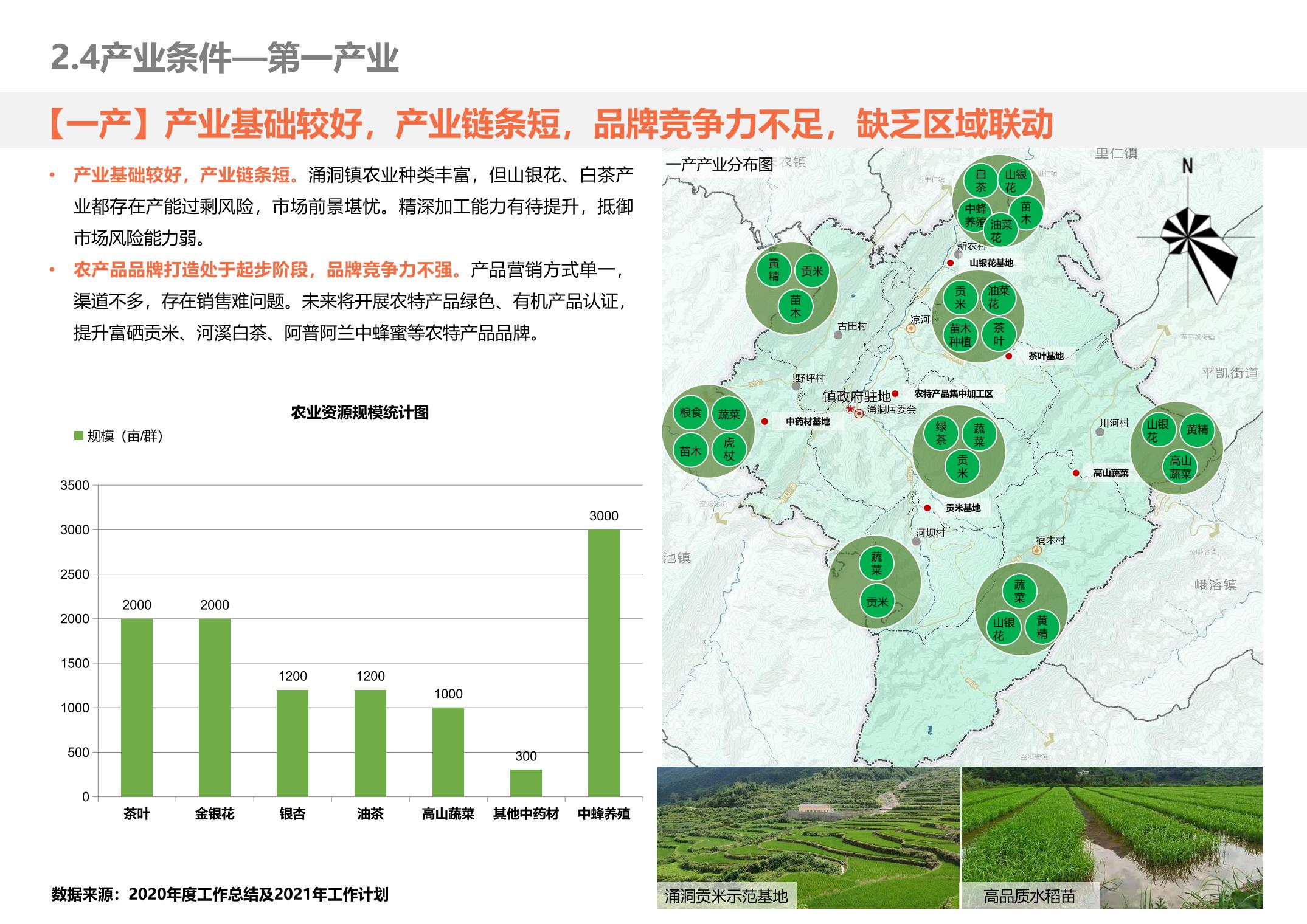Image resolution: width=1307 pixels, height=924 pixels.
Task: Click the data label 1200 above 银杏 bar
Action: pyautogui.click(x=293, y=676)
